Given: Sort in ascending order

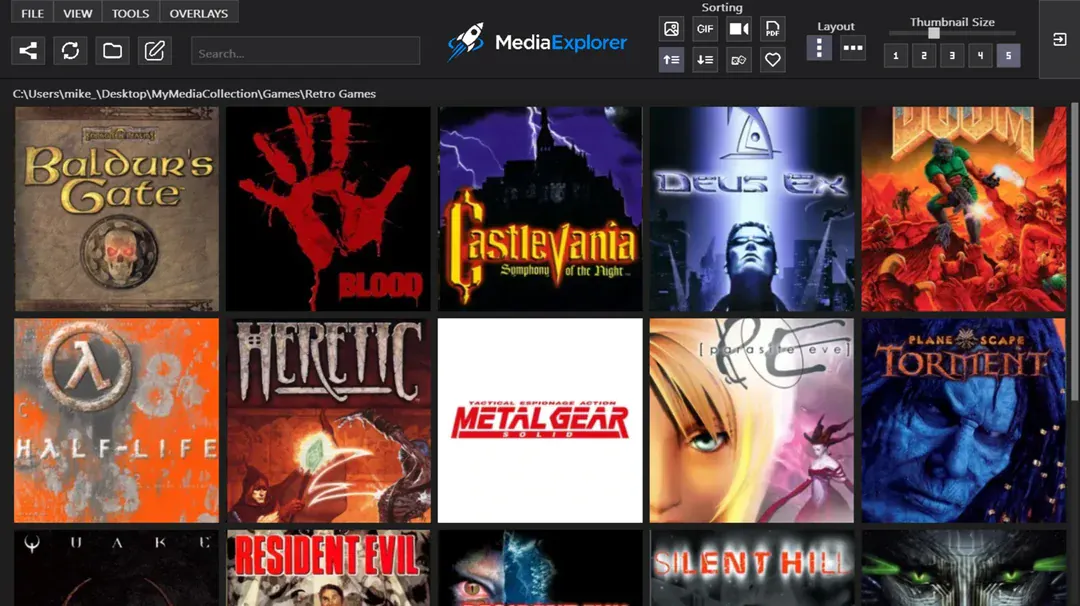Looking at the screenshot, I should (671, 60).
